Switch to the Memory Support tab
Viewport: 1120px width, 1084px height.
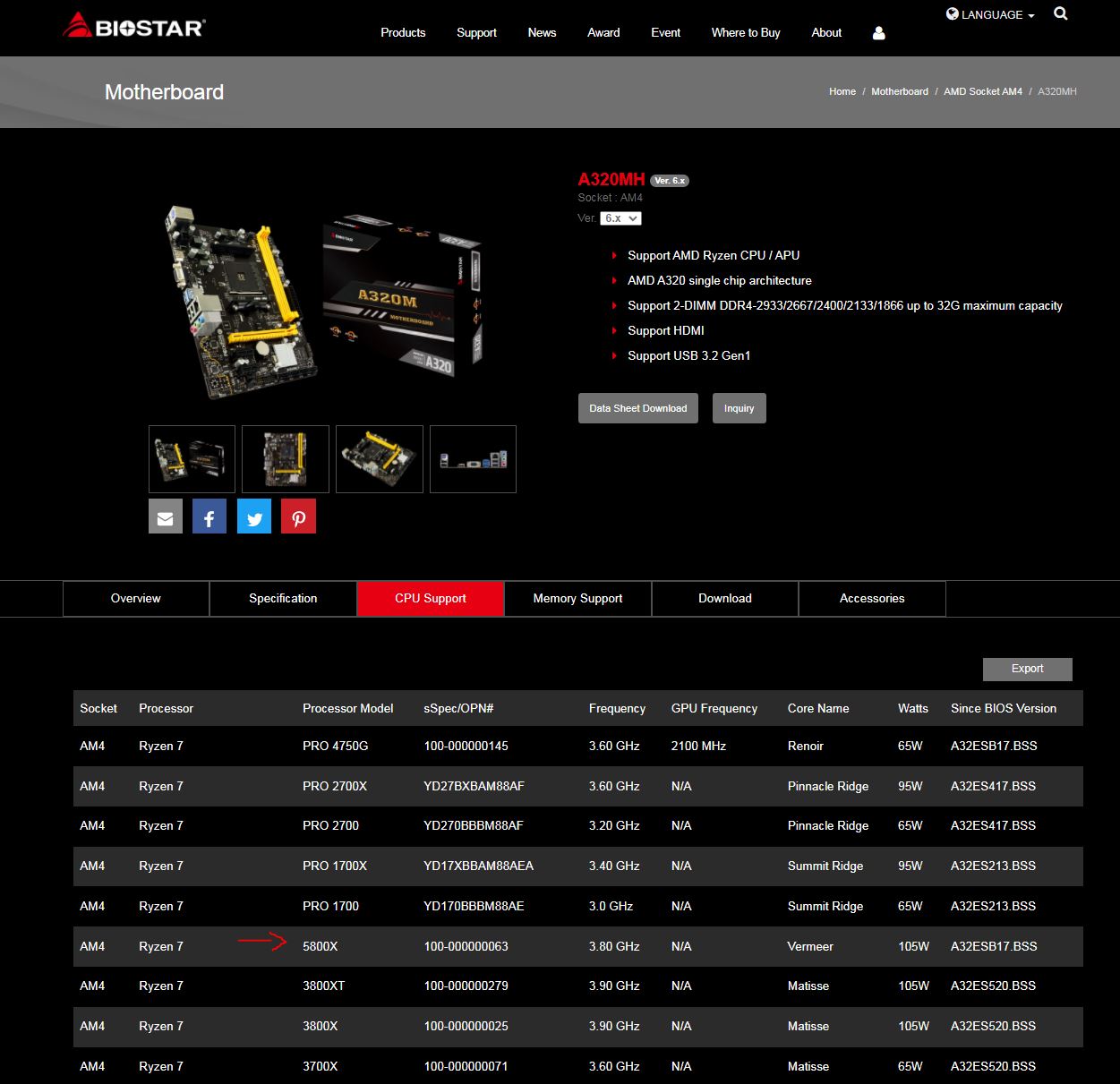click(577, 598)
